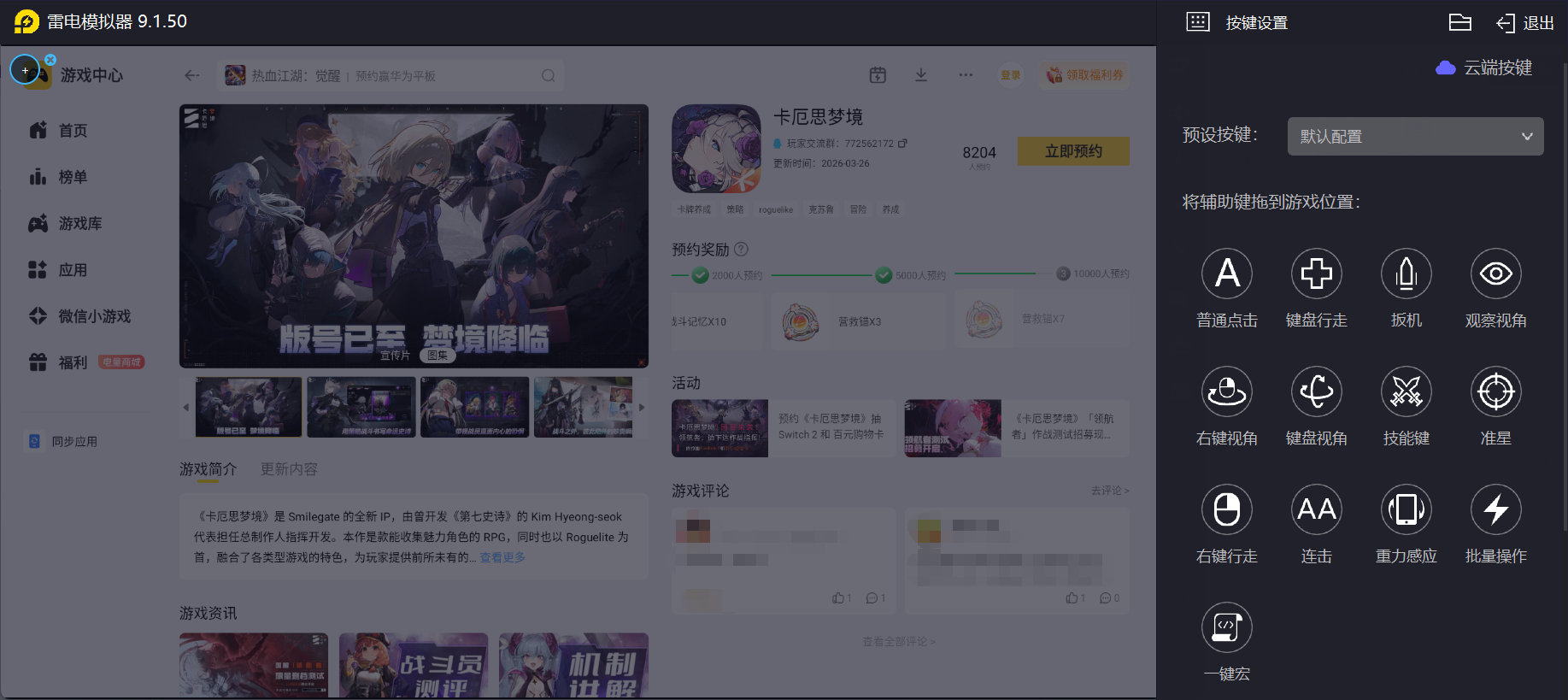This screenshot has height=700, width=1568.
Task: Switch to the 游戏简介 tab
Action: (208, 469)
